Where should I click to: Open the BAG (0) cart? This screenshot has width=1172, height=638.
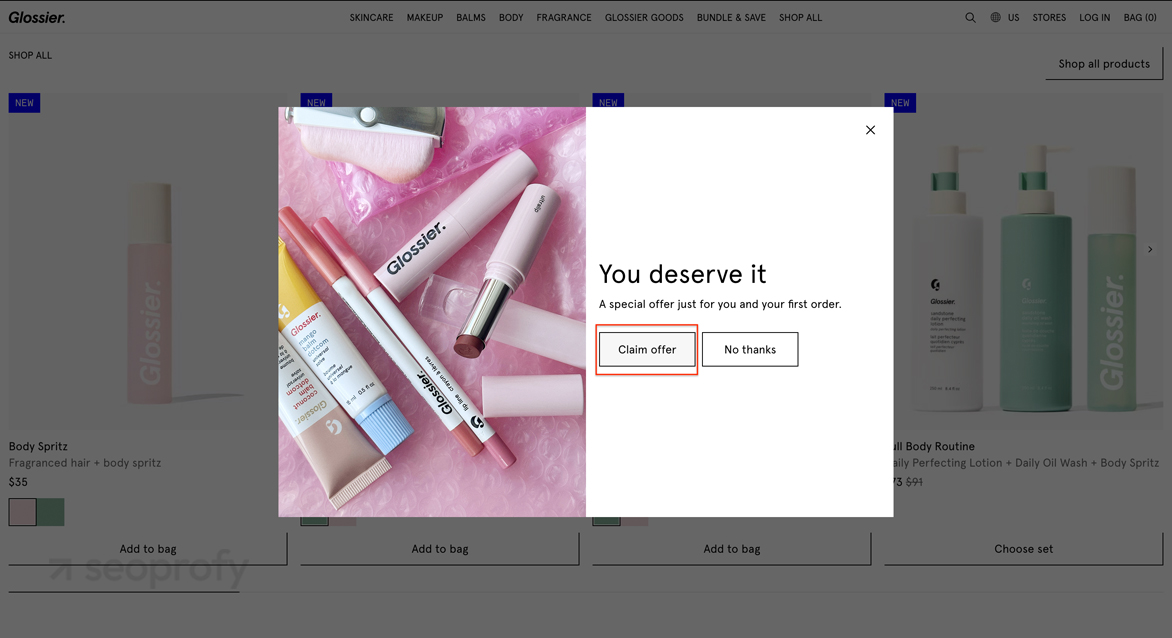pyautogui.click(x=1140, y=17)
